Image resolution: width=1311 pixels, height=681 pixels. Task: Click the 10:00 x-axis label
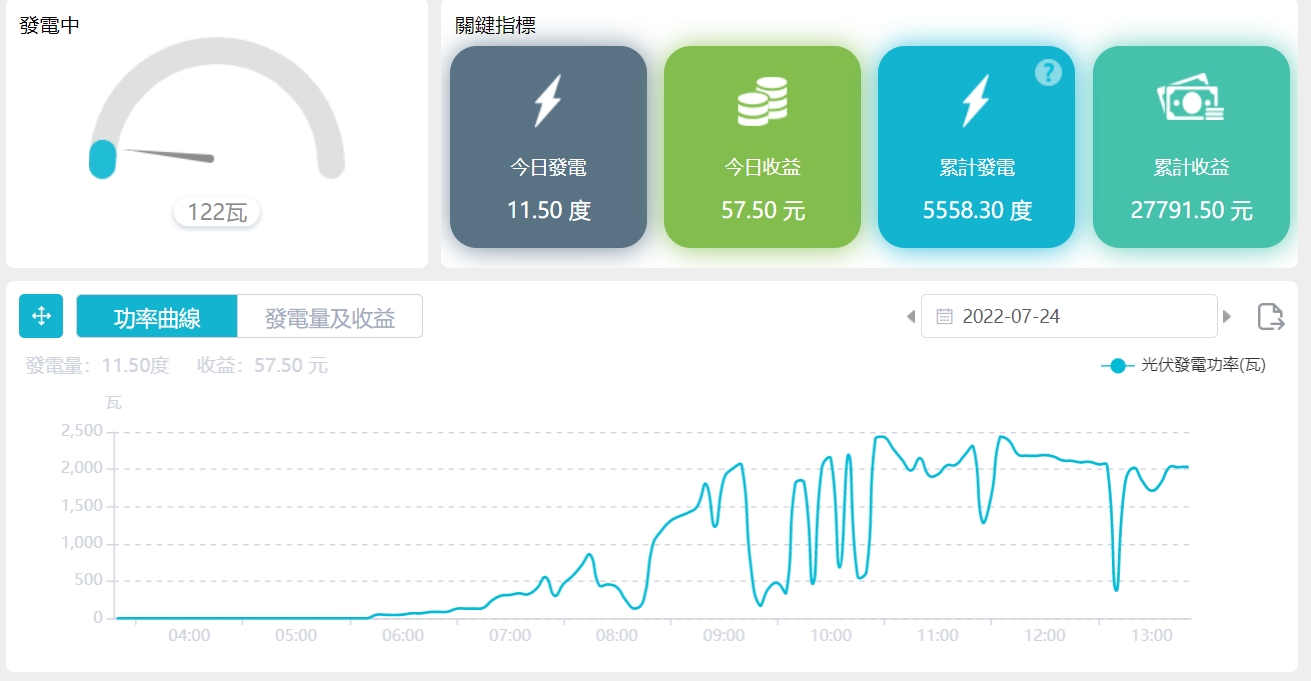[x=831, y=635]
